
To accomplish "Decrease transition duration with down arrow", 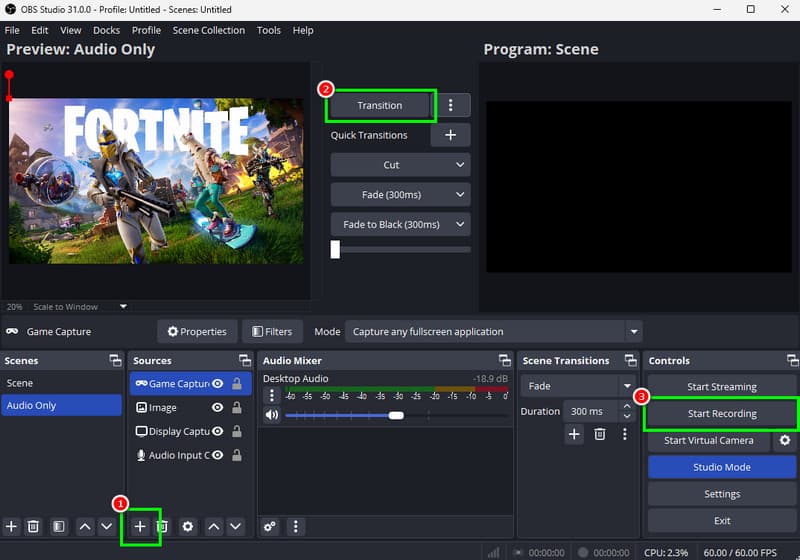I will [627, 416].
